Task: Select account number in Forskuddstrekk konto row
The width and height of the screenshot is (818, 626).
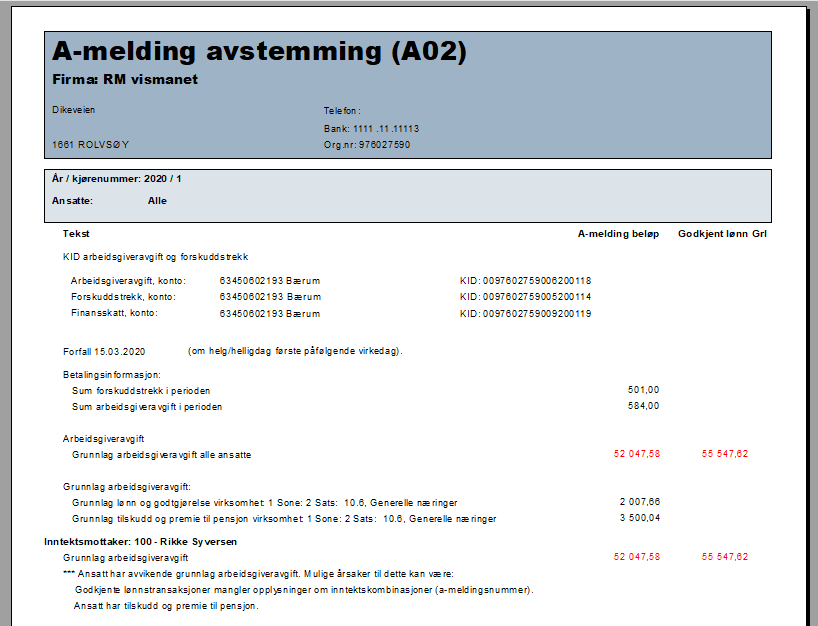Action: tap(270, 297)
